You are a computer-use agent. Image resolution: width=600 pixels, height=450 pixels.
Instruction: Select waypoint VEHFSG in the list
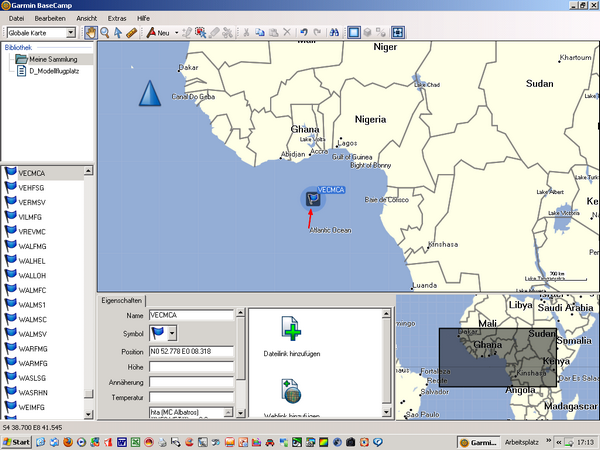coord(43,188)
